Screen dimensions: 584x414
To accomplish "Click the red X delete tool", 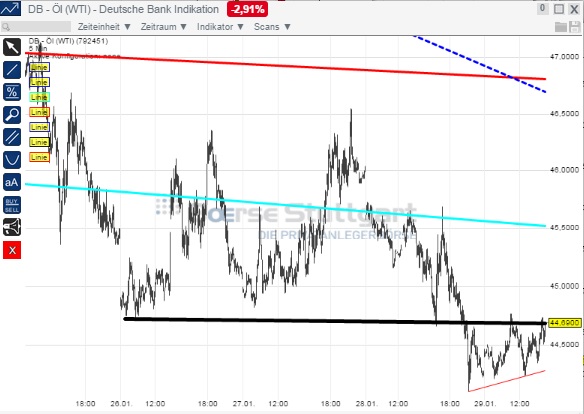I will [12, 250].
